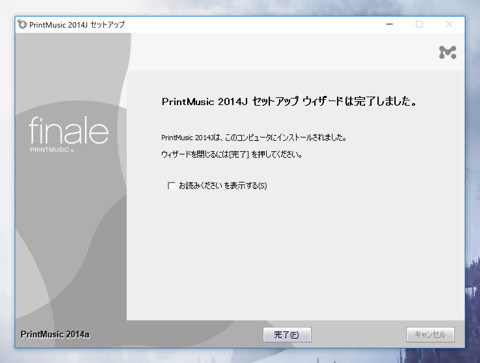Click the 完了(F) finish button

point(287,334)
